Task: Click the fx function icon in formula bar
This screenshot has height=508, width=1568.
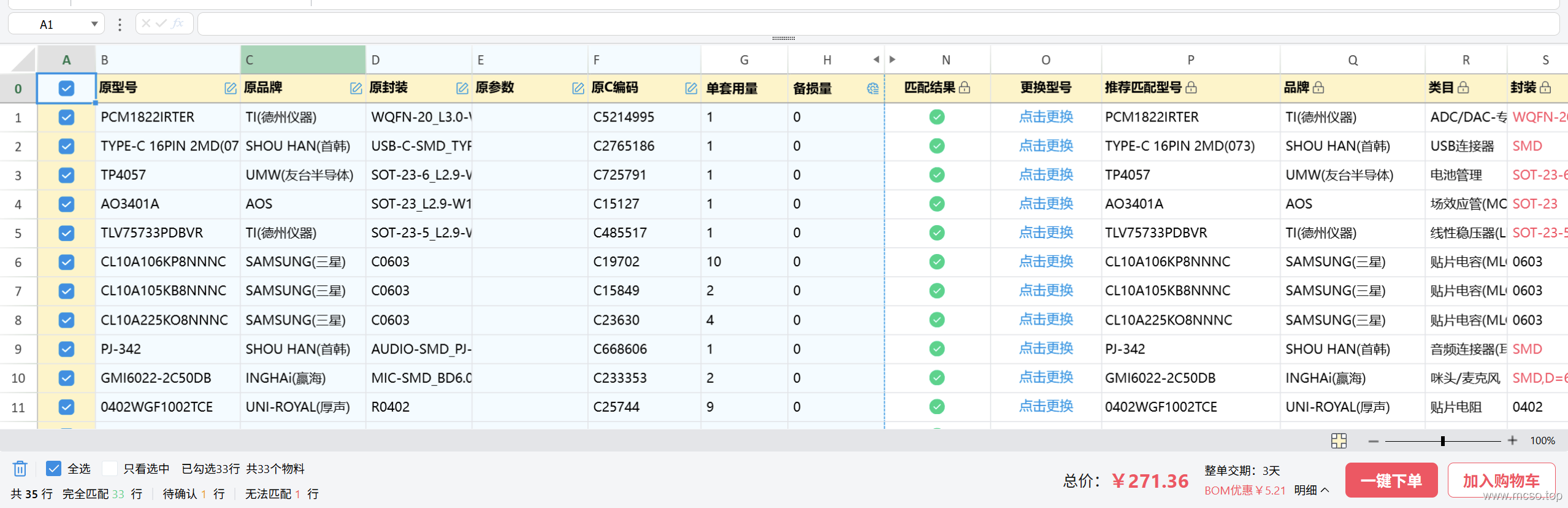Action: 178,23
